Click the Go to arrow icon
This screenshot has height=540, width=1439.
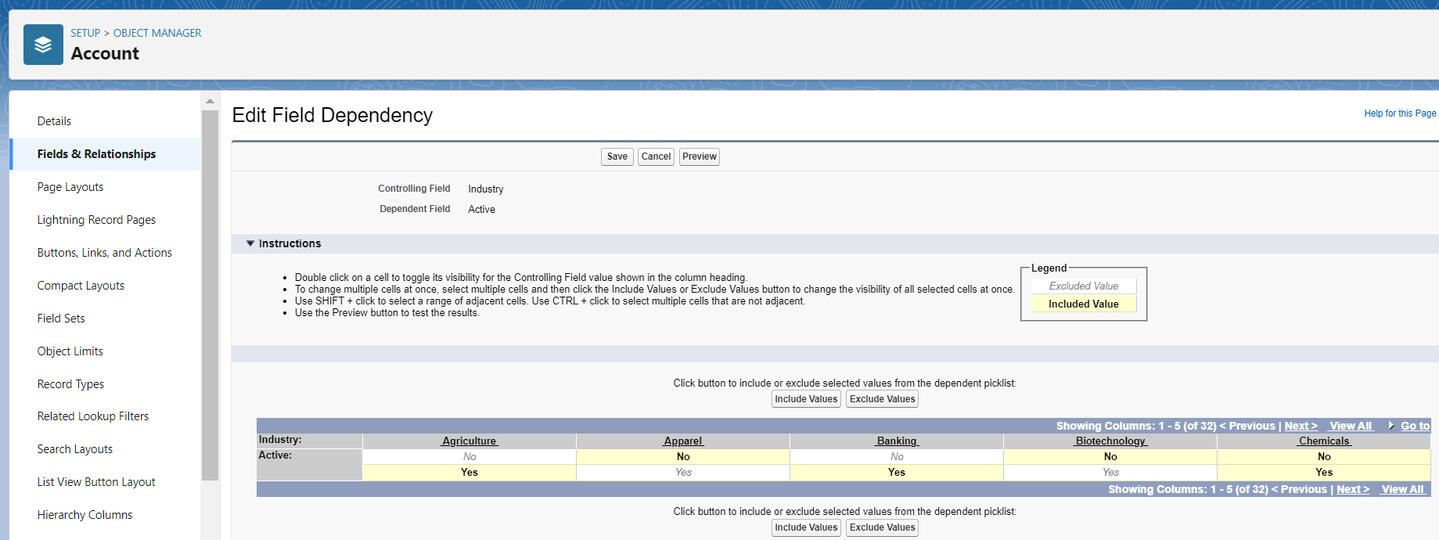coord(1391,426)
